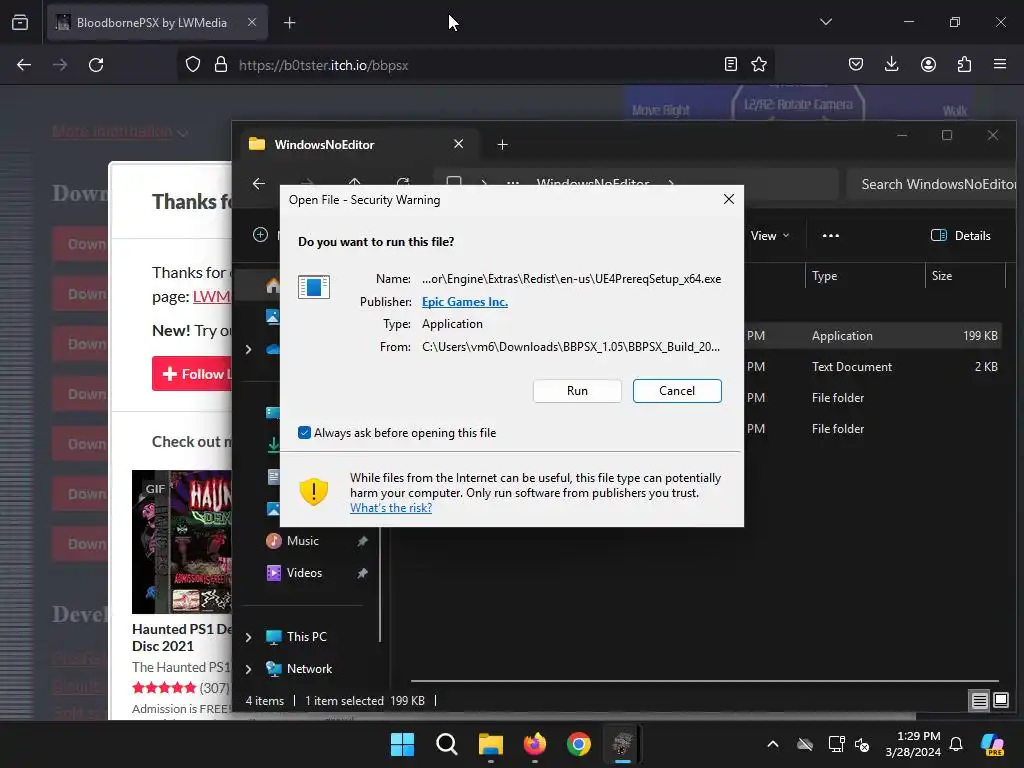Image resolution: width=1024 pixels, height=768 pixels.
Task: Open Firefox tracking protection shield icon
Action: click(x=193, y=65)
